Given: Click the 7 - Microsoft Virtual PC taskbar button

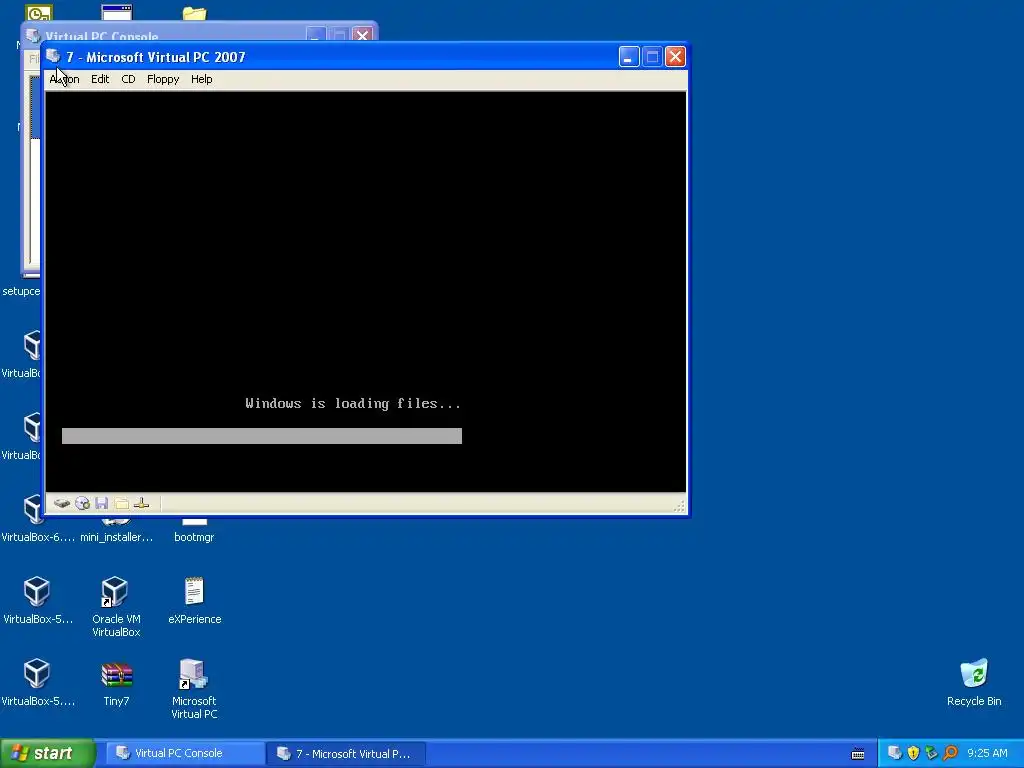Looking at the screenshot, I should click(x=346, y=754).
